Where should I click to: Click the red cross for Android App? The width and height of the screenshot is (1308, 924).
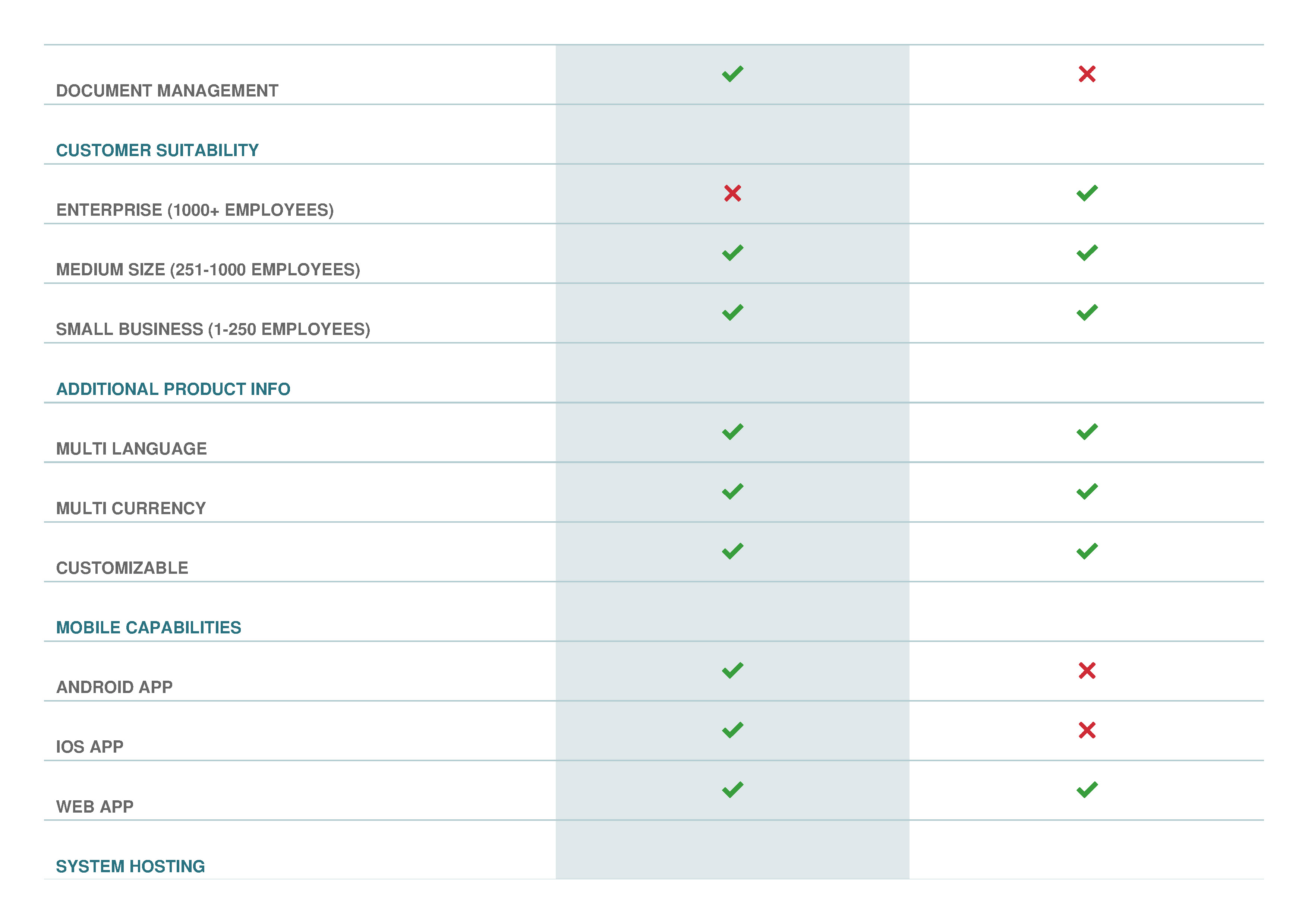pos(1086,670)
